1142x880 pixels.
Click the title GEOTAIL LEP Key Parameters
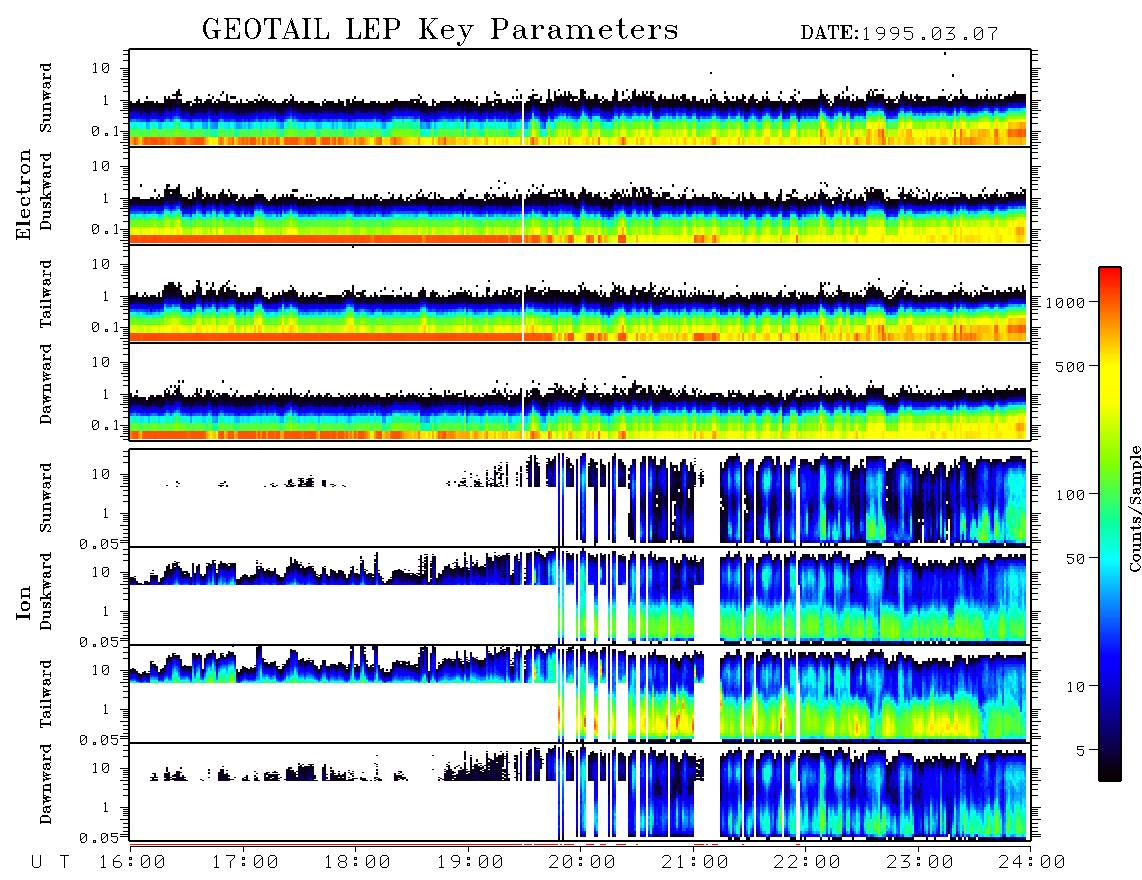[440, 31]
